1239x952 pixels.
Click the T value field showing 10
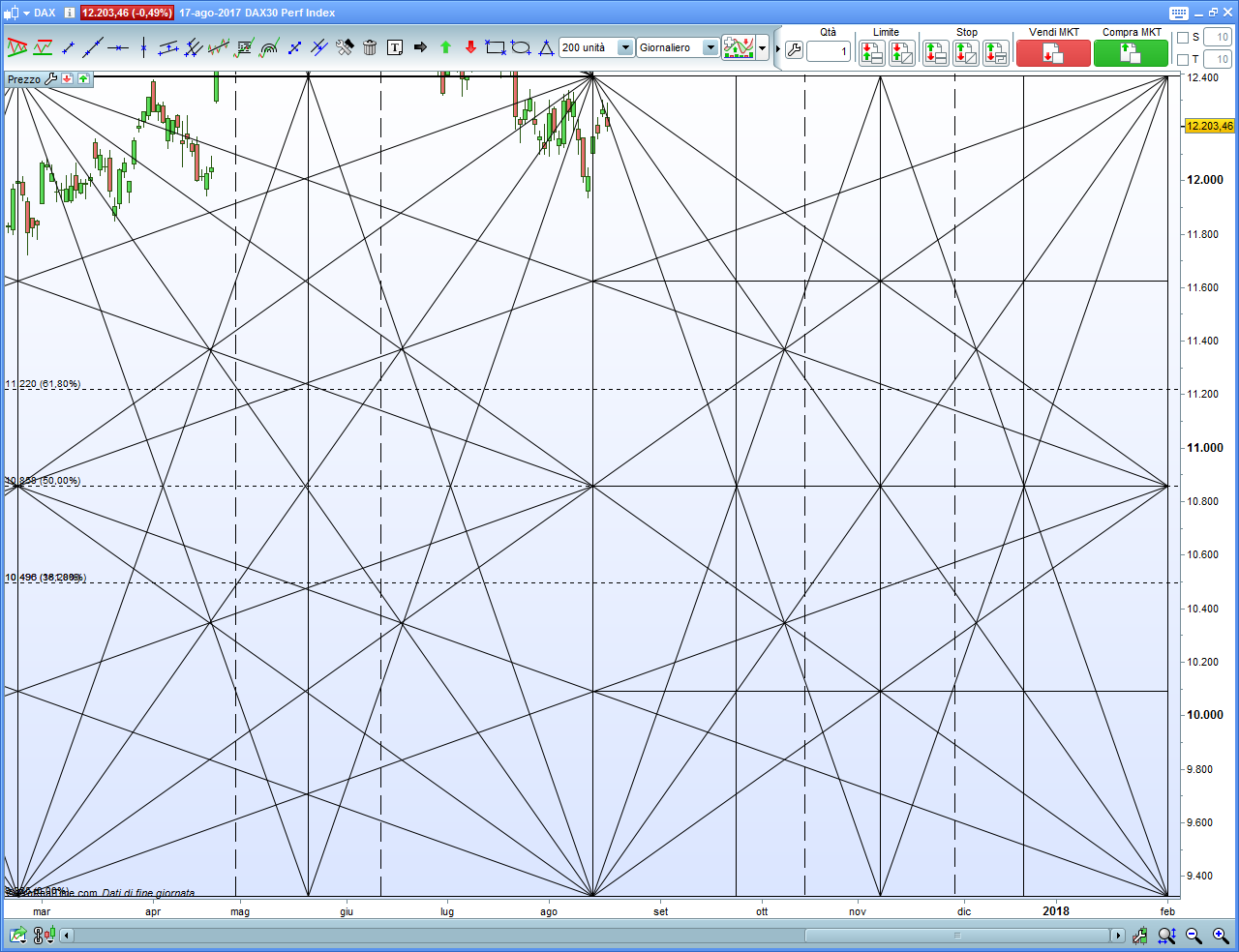(1218, 60)
